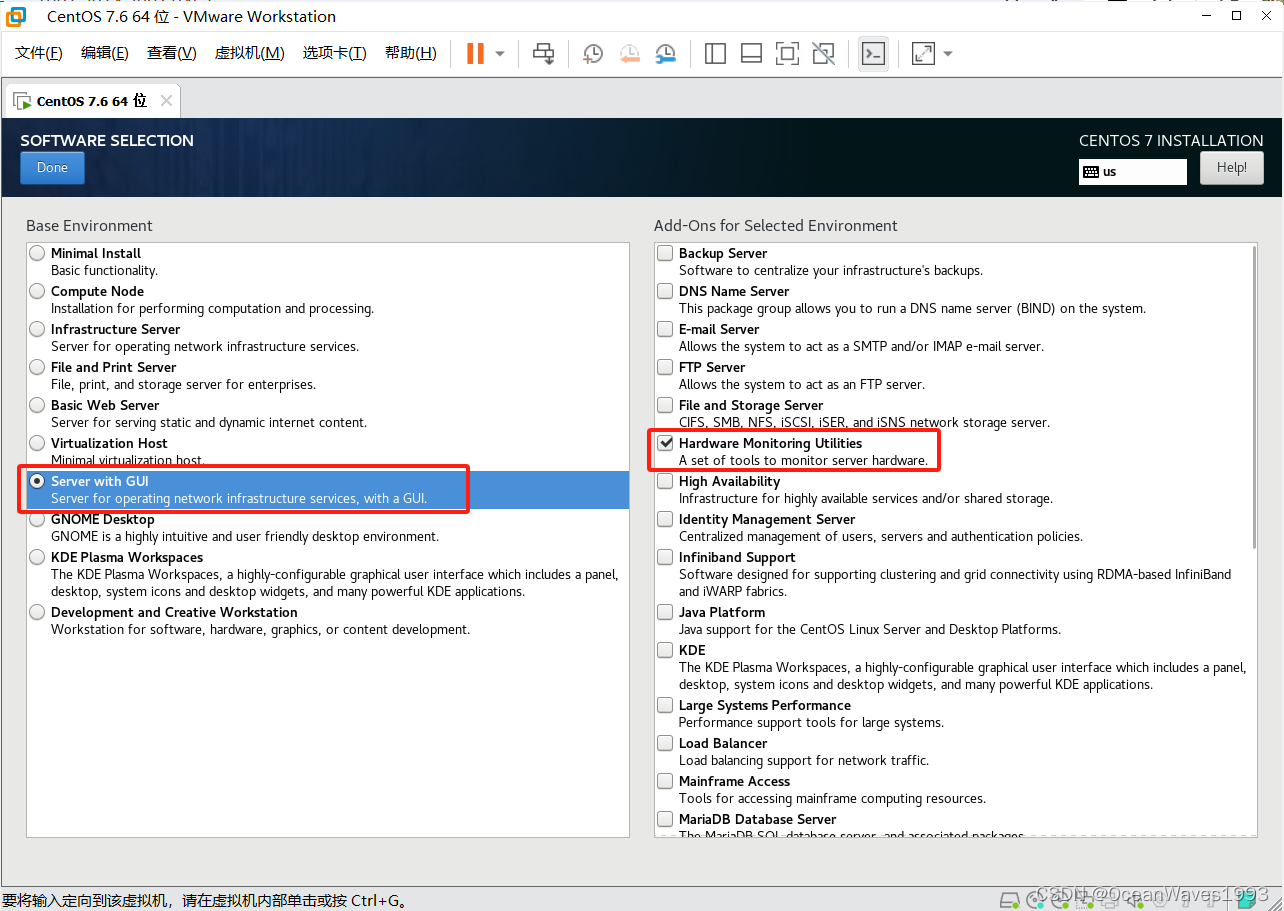The width and height of the screenshot is (1284, 911).
Task: Open the 文件(F) menu
Action: pos(39,53)
